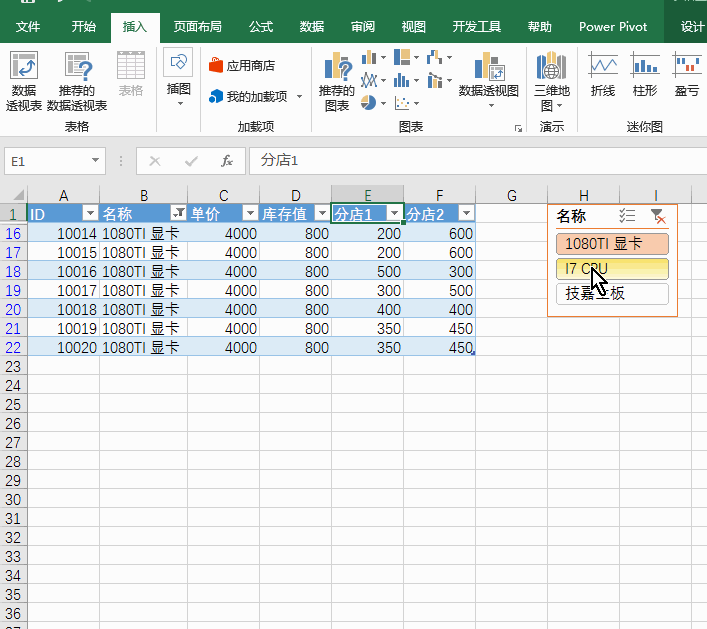The image size is (707, 629).
Task: Open the 数据透视表 PivotTable tool
Action: click(x=24, y=82)
